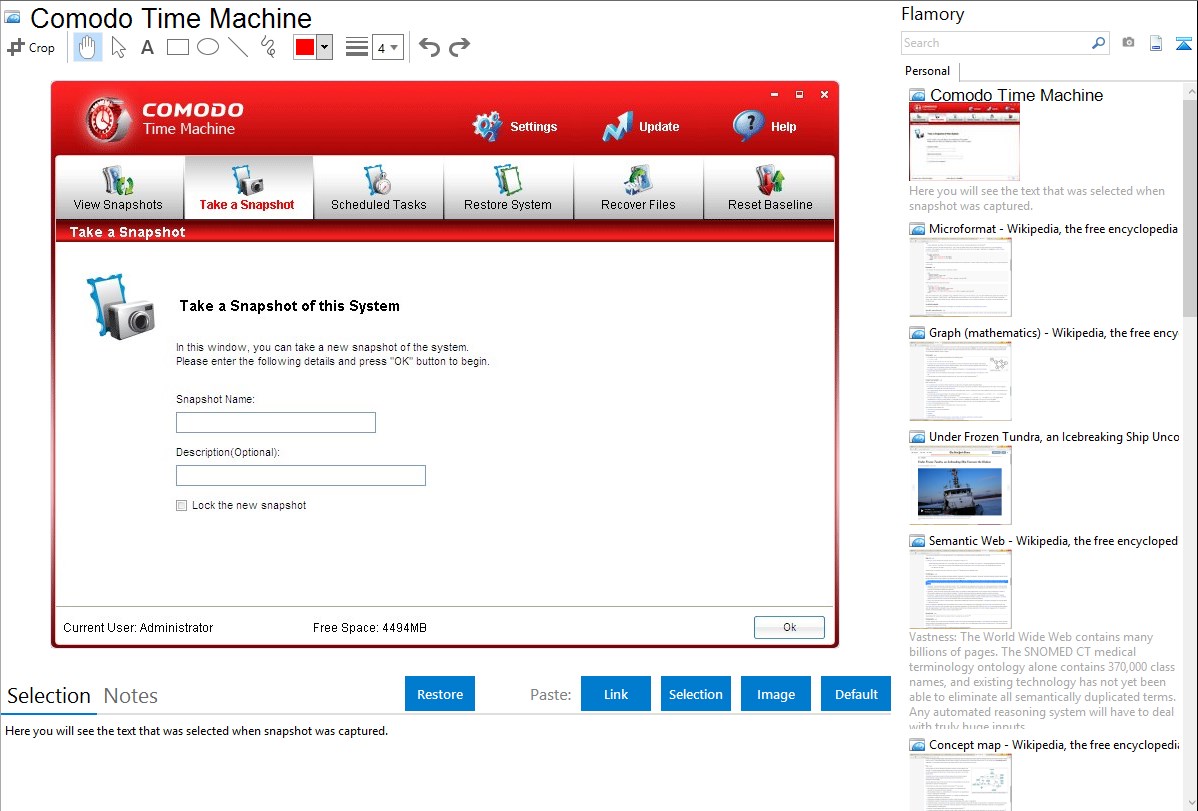Click the redo arrow
The height and width of the screenshot is (811, 1198).
coord(459,47)
